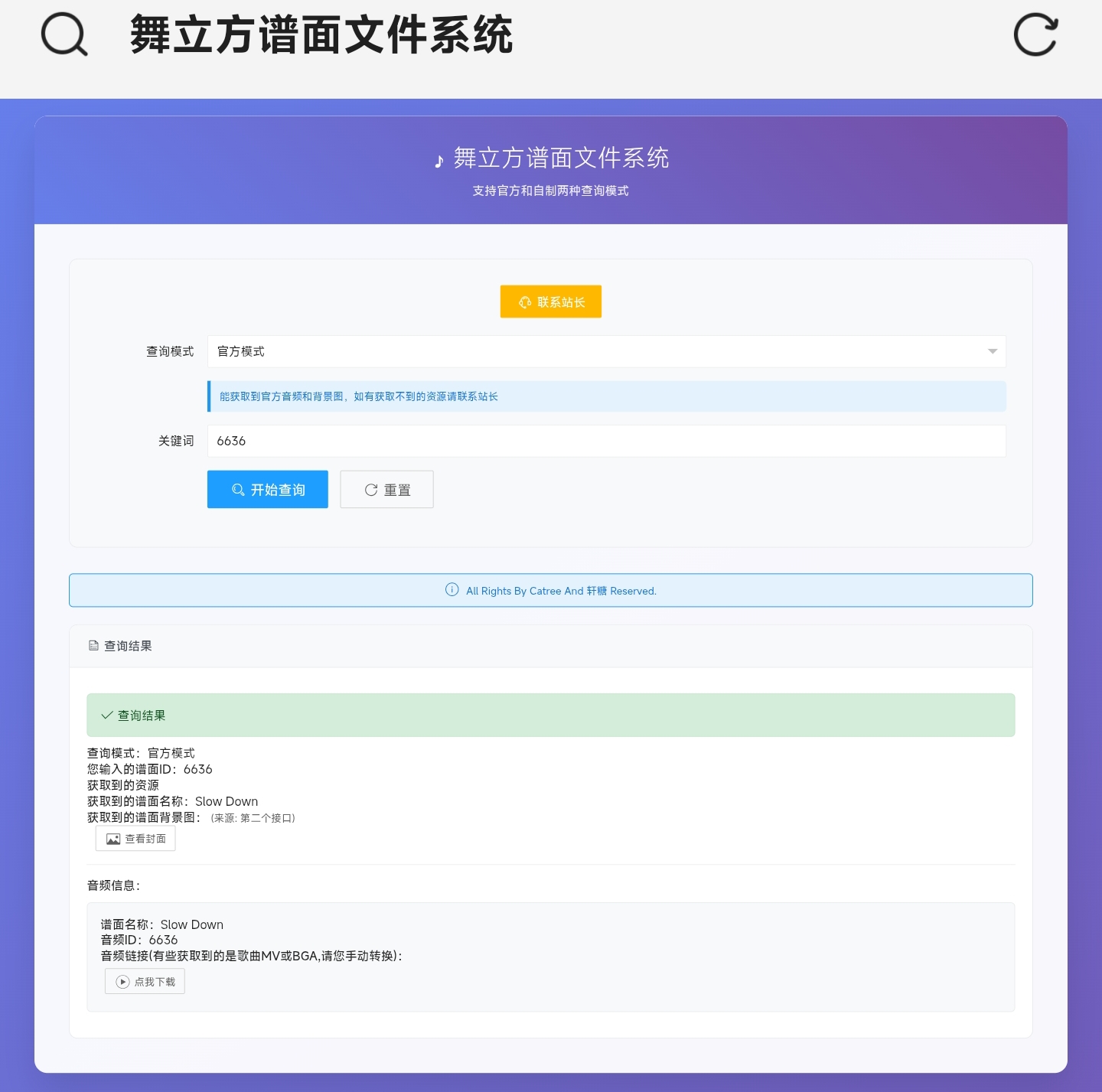1102x1092 pixels.
Task: Click the checkmark icon in green 查询结果 alert
Action: point(107,716)
